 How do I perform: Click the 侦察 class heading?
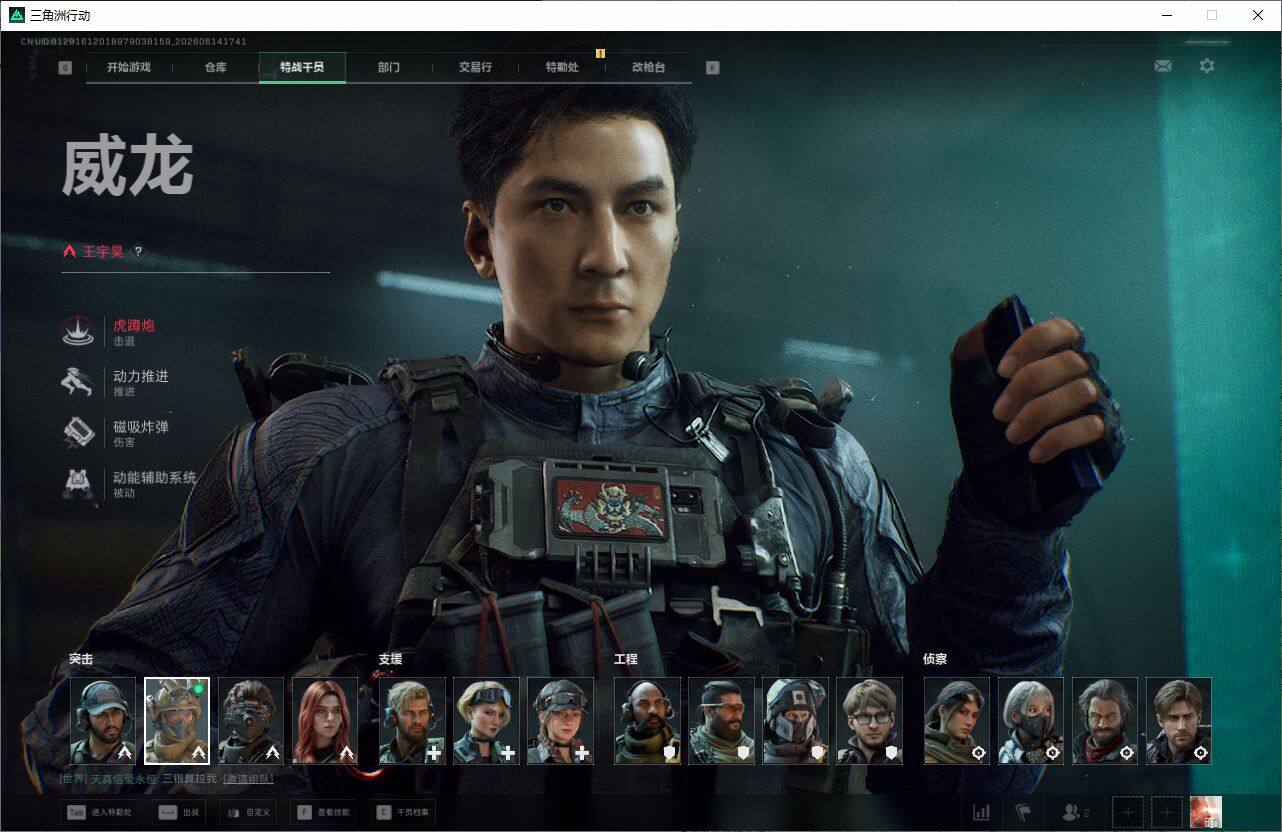(x=935, y=659)
